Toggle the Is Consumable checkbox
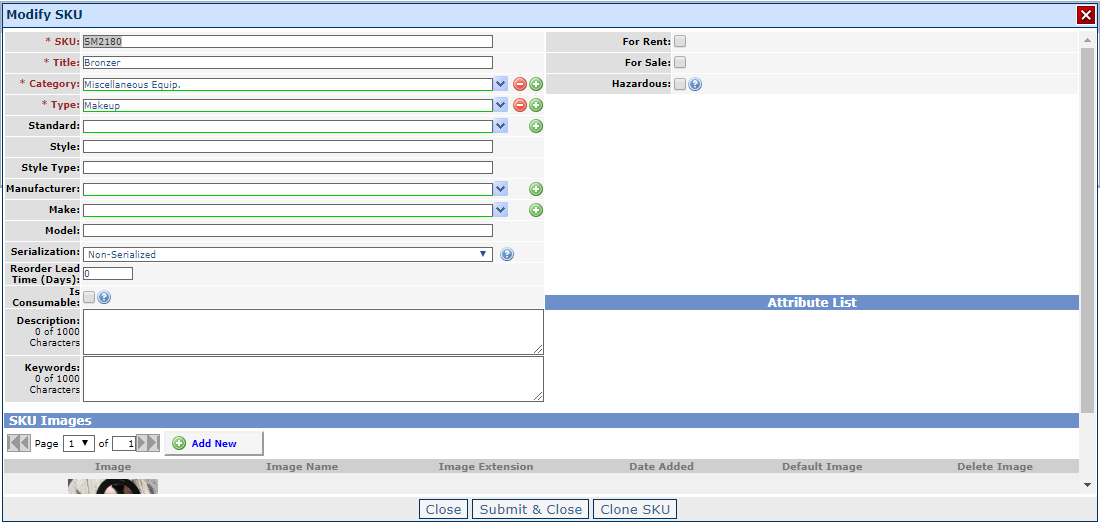The height and width of the screenshot is (524, 1100). 89,297
